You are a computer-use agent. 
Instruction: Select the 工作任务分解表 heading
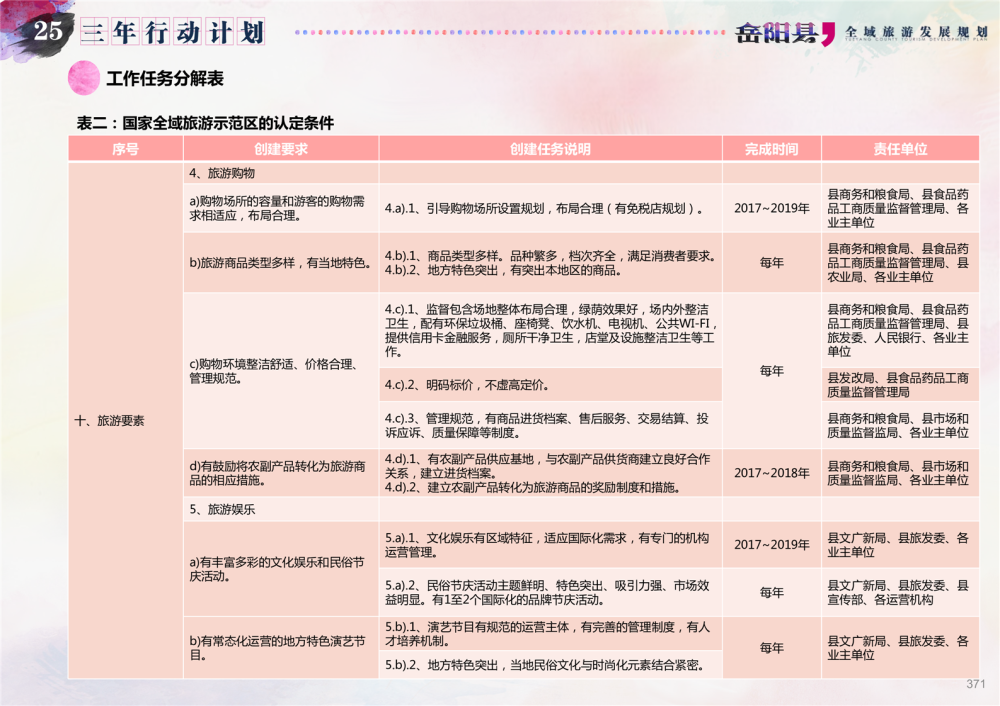[x=165, y=79]
